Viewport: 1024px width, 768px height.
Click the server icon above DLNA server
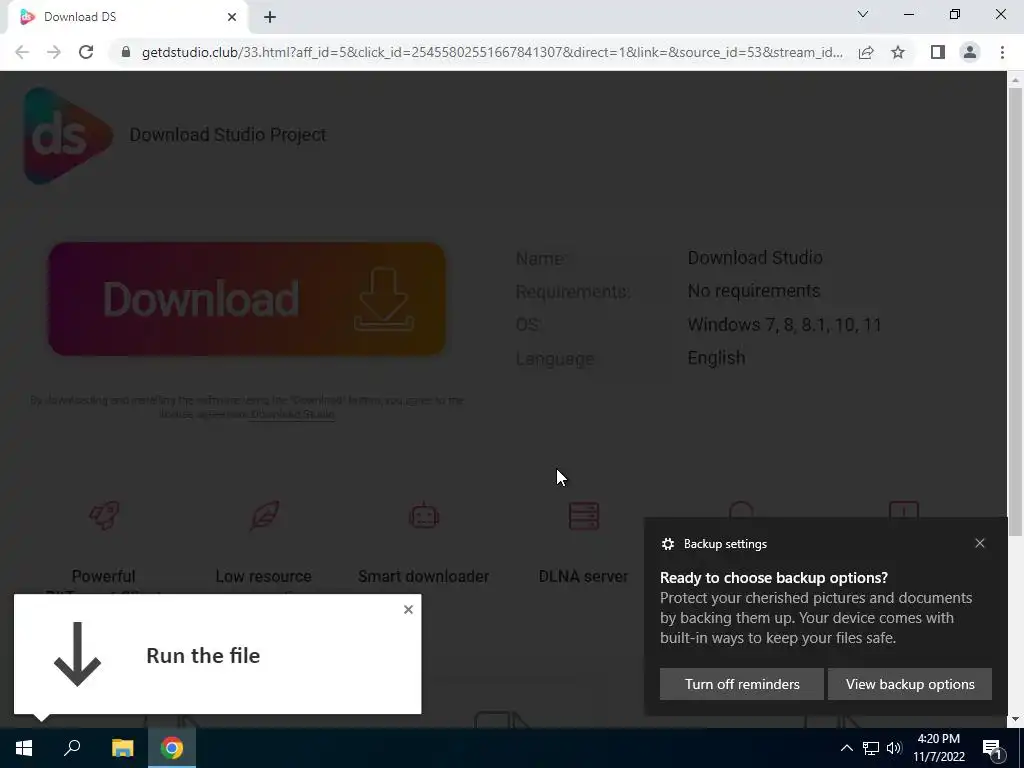click(x=584, y=515)
